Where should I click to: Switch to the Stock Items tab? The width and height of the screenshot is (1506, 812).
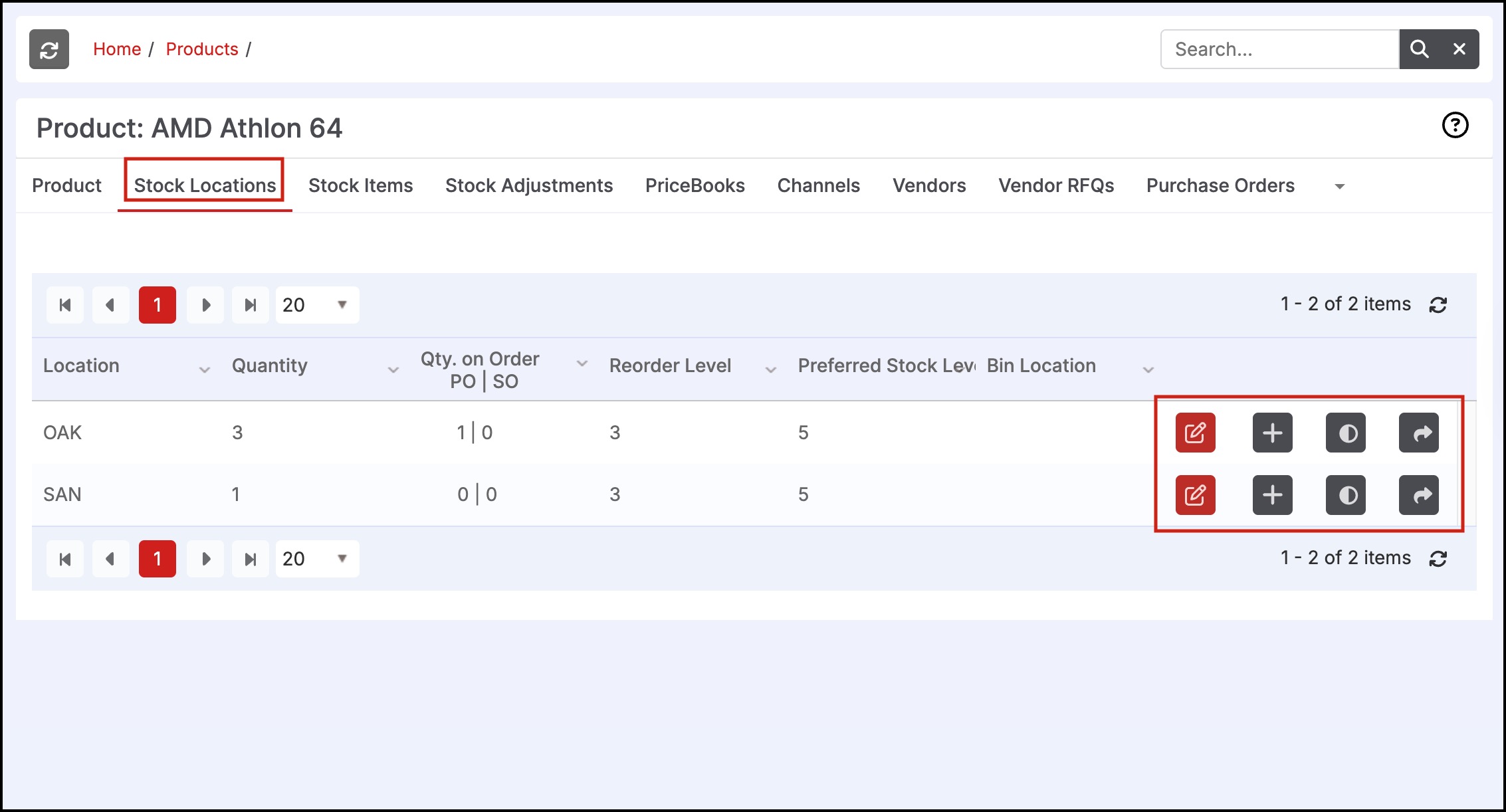click(x=361, y=185)
